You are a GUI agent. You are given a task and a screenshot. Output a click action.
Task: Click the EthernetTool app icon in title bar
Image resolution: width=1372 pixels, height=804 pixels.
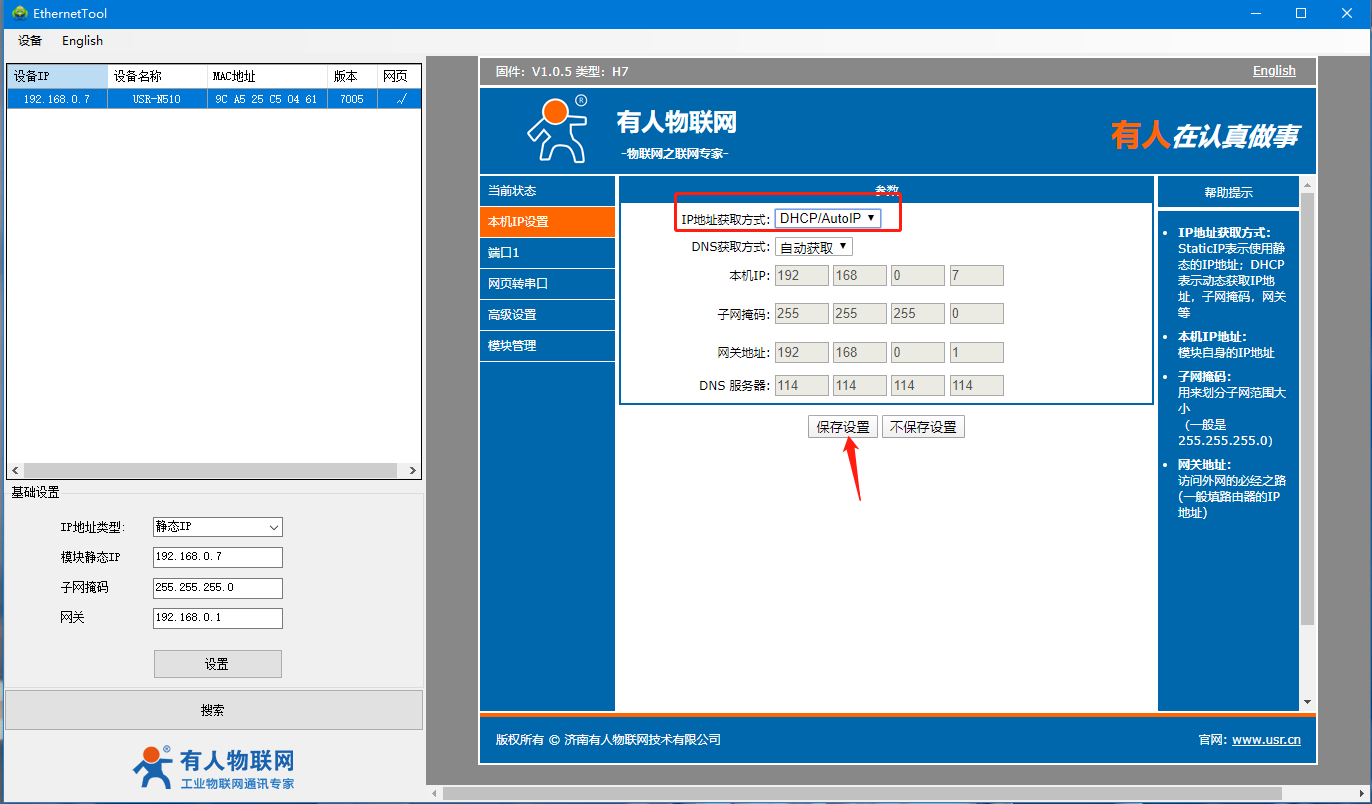[19, 13]
